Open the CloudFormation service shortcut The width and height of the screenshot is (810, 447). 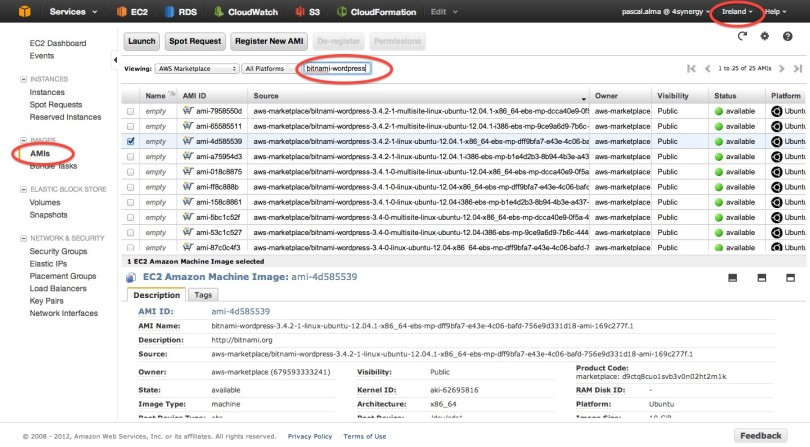pos(376,11)
